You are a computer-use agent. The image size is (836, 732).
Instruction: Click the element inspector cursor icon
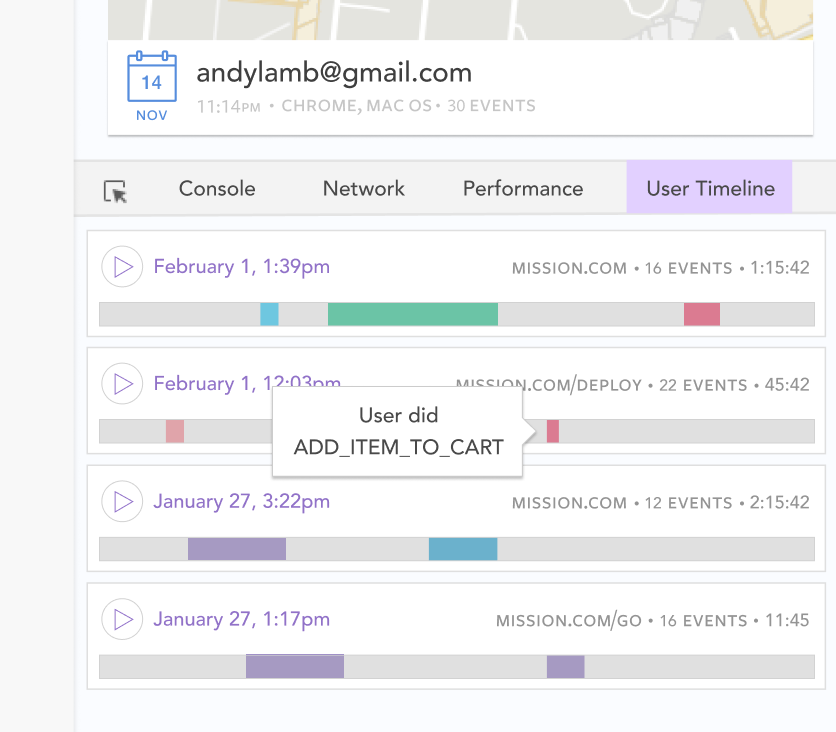pyautogui.click(x=115, y=191)
